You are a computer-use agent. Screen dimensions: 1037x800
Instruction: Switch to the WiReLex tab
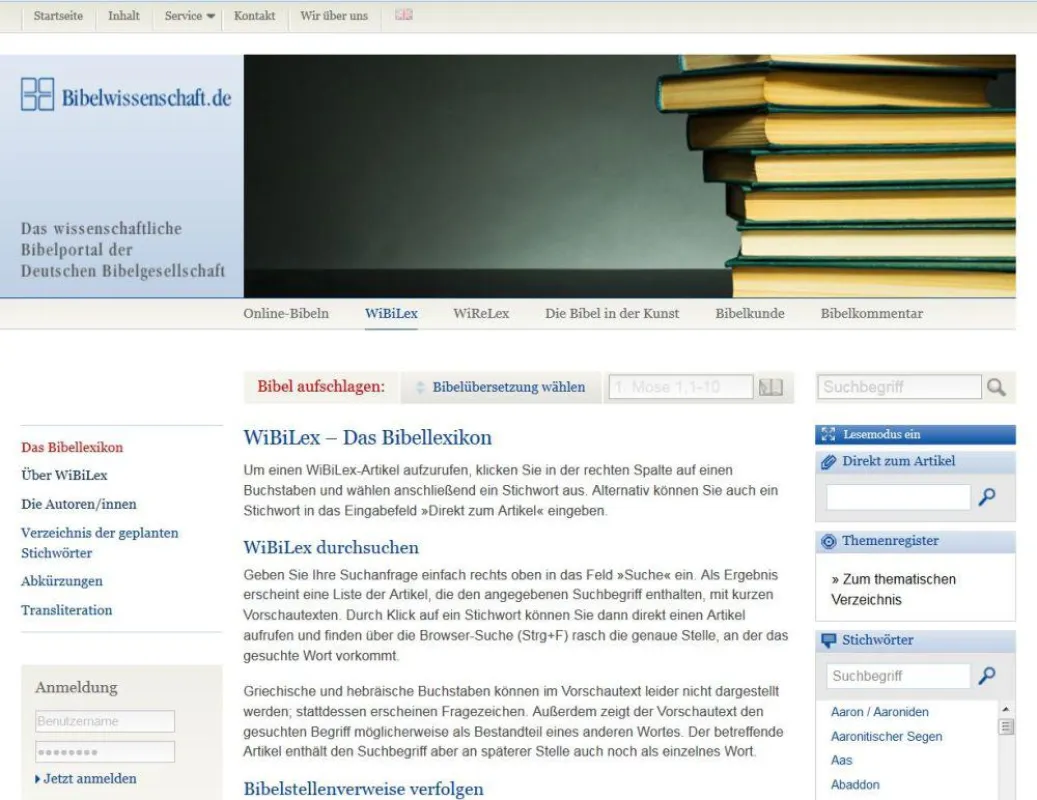point(481,313)
